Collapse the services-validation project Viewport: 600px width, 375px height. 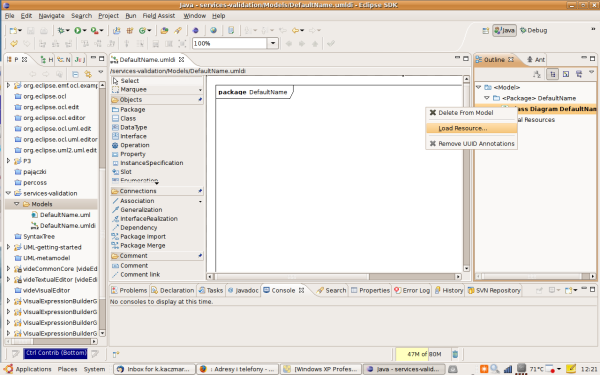8,193
